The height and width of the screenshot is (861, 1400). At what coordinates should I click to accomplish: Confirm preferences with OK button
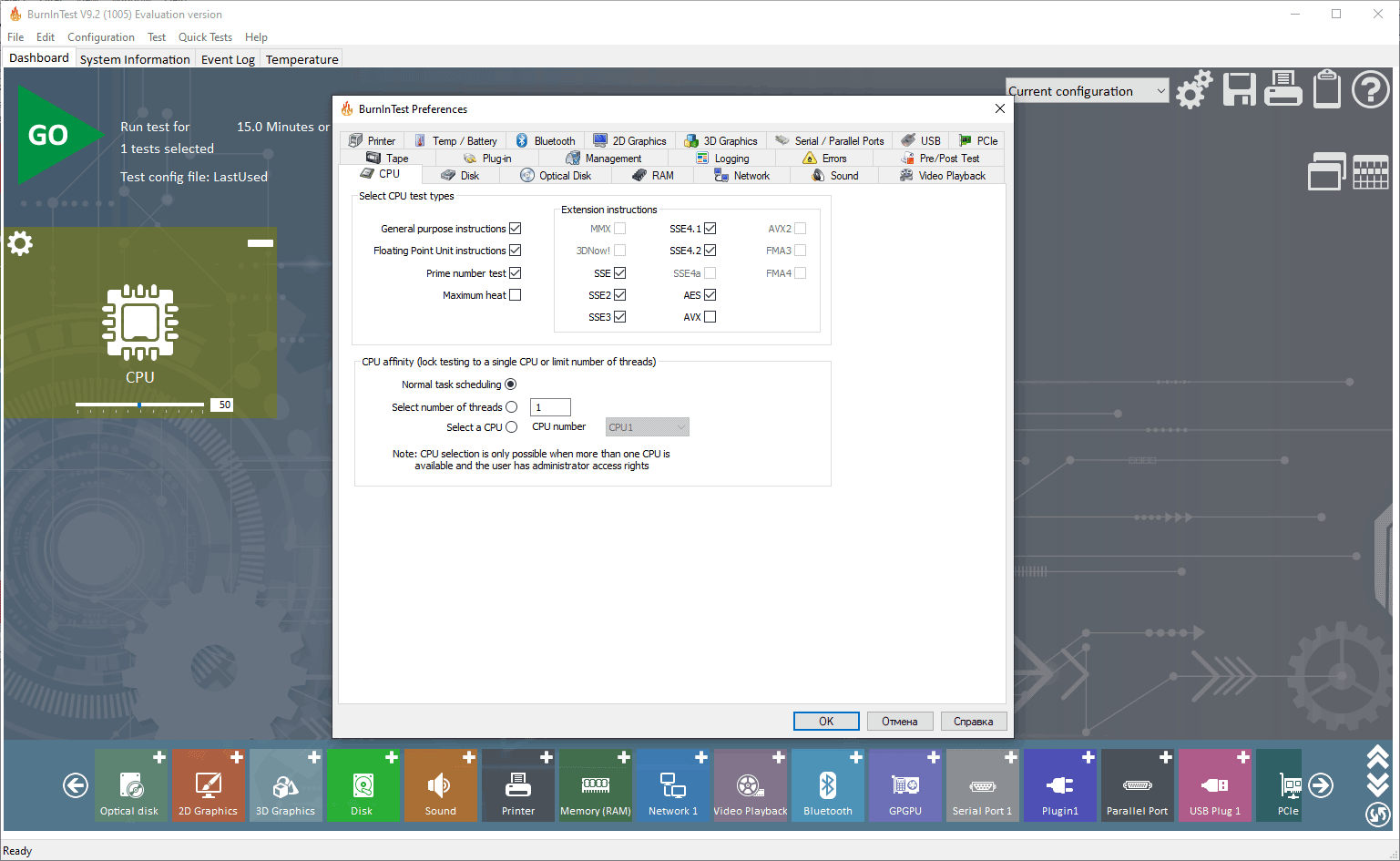tap(826, 722)
